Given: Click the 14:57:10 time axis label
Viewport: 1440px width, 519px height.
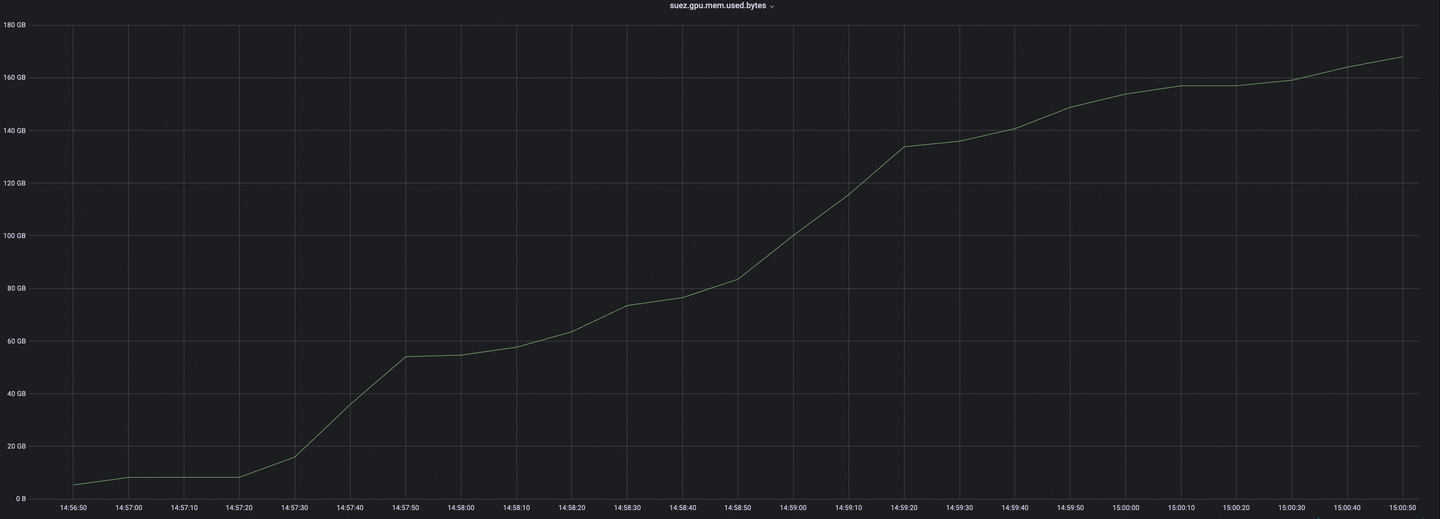Looking at the screenshot, I should [x=184, y=508].
